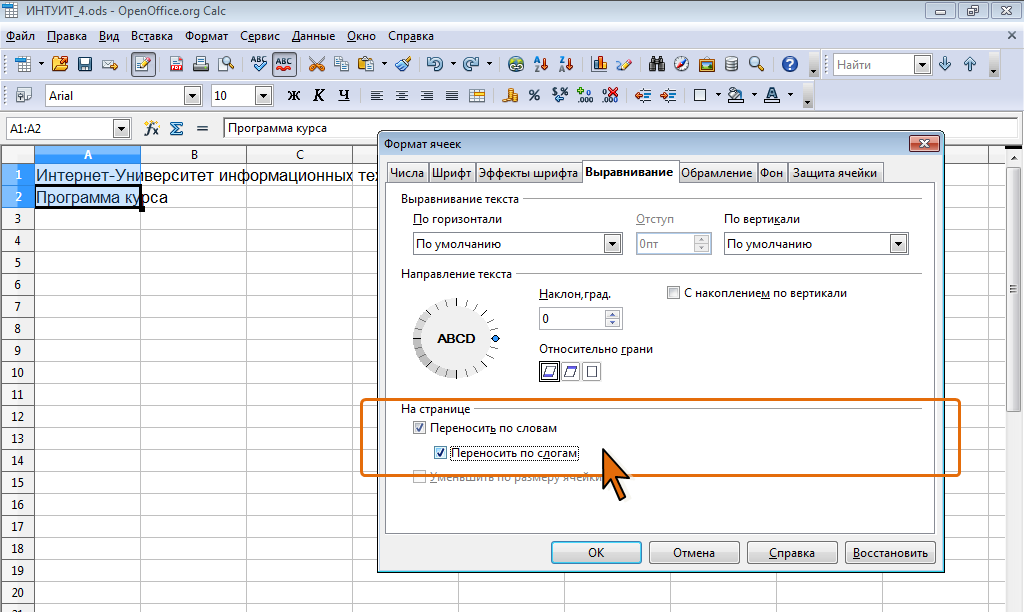The width and height of the screenshot is (1024, 612).
Task: Merge cells icon in the formatting toolbar
Action: tap(477, 95)
